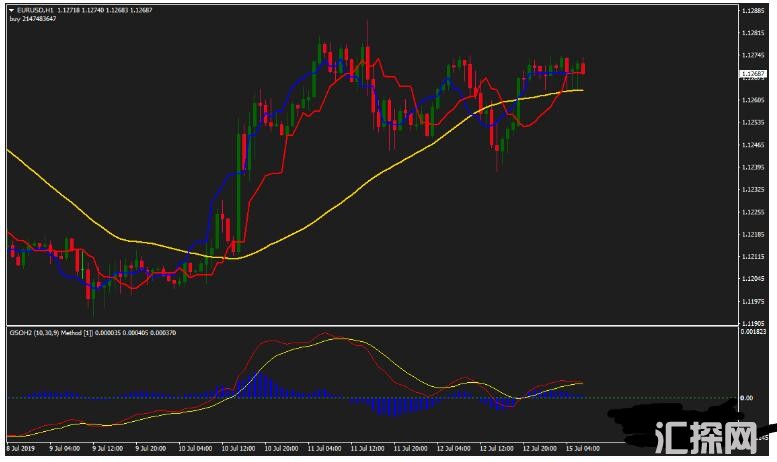Viewport: 777px width, 462px height.
Task: Click time axis label "11 Jul 20:00"
Action: (x=411, y=448)
